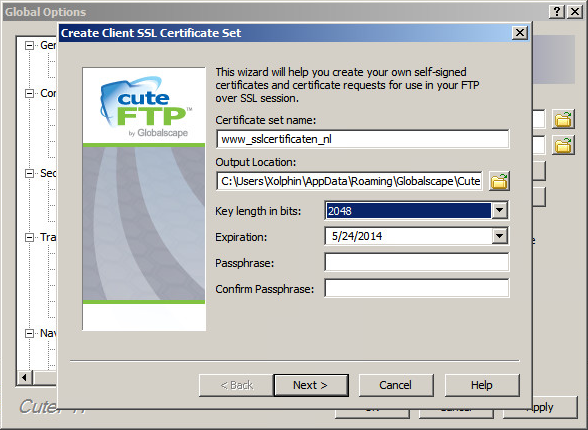Open wizard Help

(482, 385)
